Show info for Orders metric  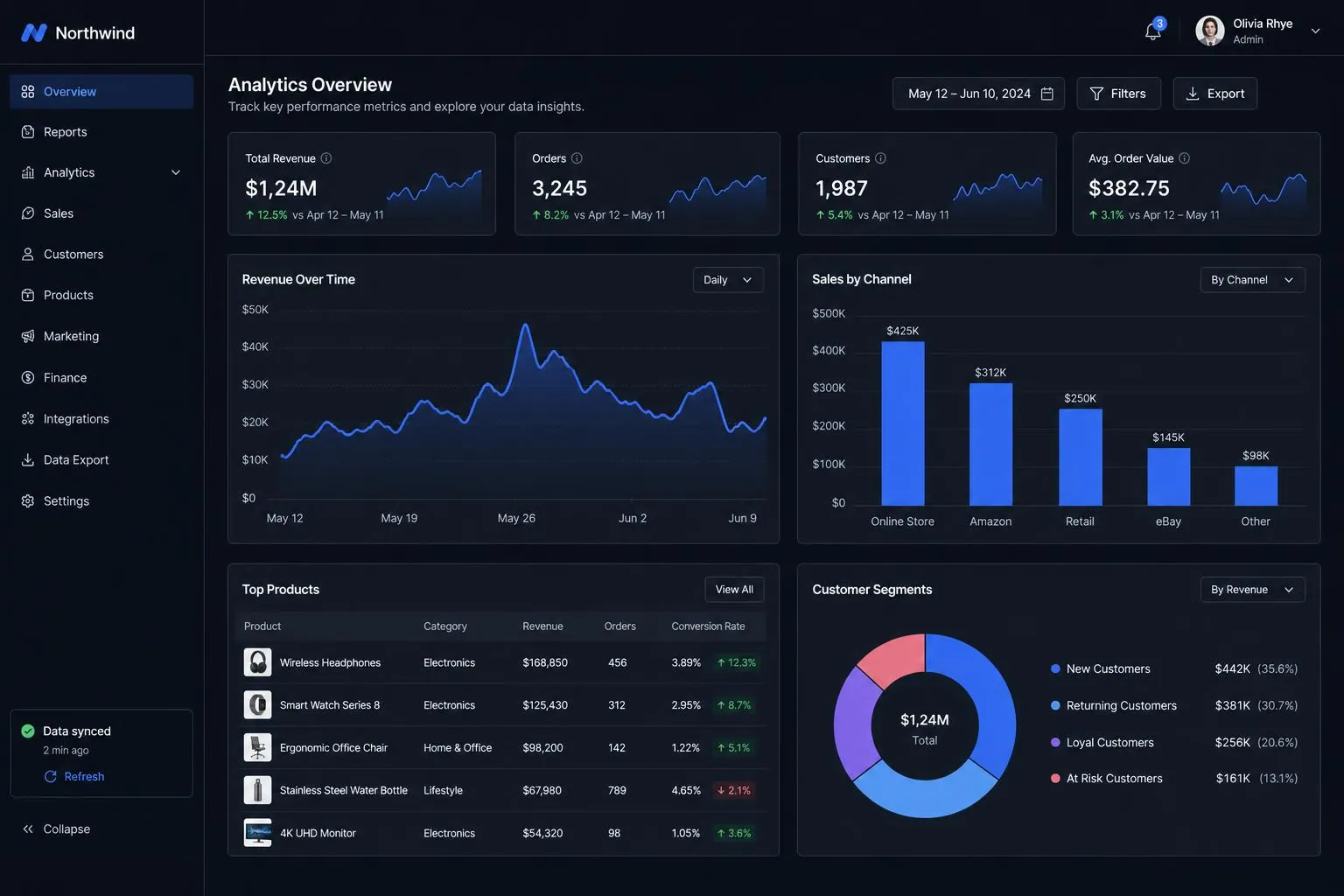pyautogui.click(x=577, y=158)
